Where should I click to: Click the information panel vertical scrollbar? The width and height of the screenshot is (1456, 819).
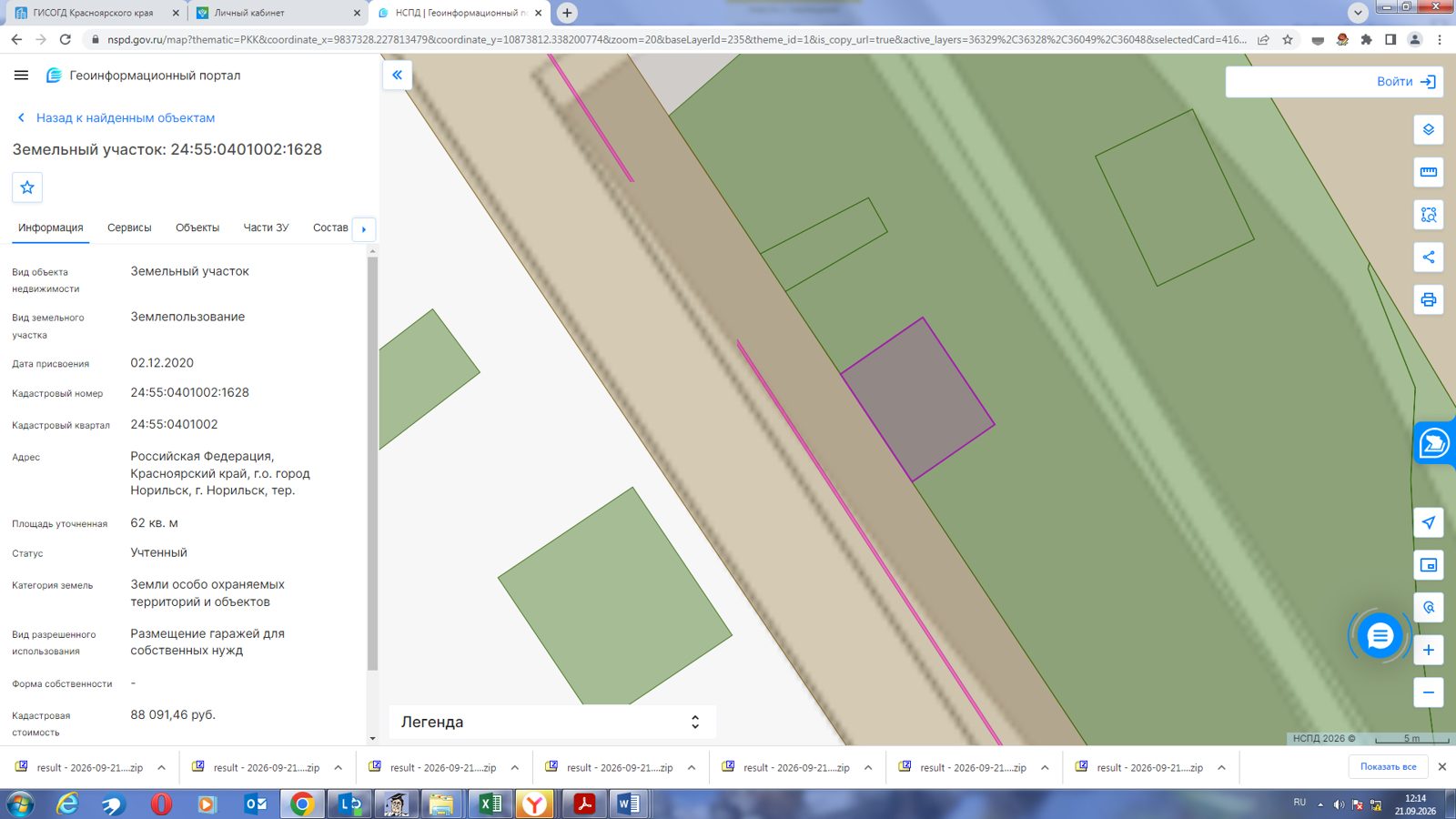point(371,464)
